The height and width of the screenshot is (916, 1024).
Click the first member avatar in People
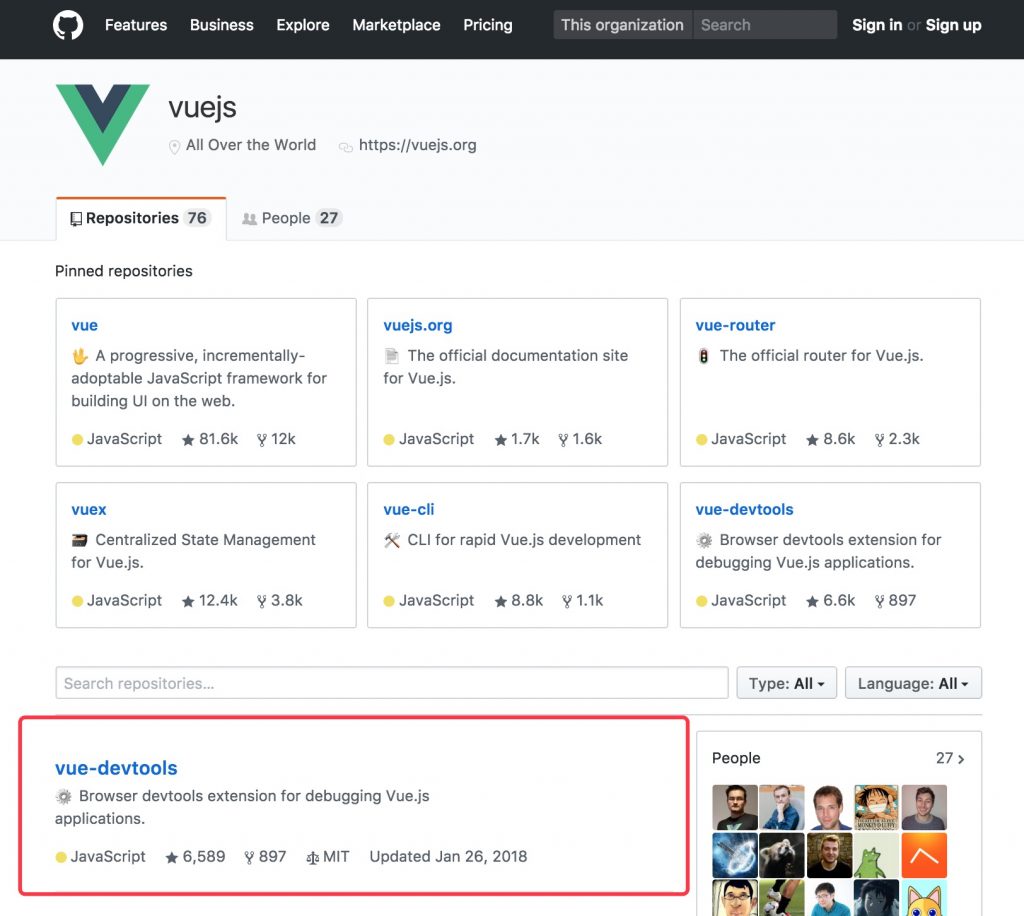(x=735, y=807)
